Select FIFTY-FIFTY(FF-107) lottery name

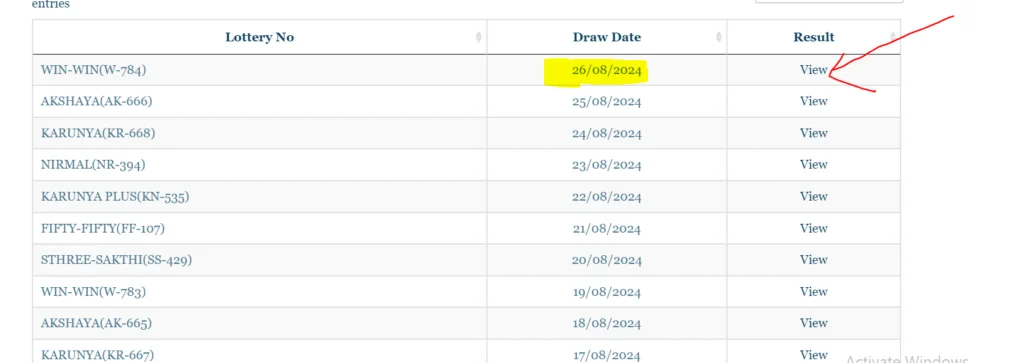(103, 229)
